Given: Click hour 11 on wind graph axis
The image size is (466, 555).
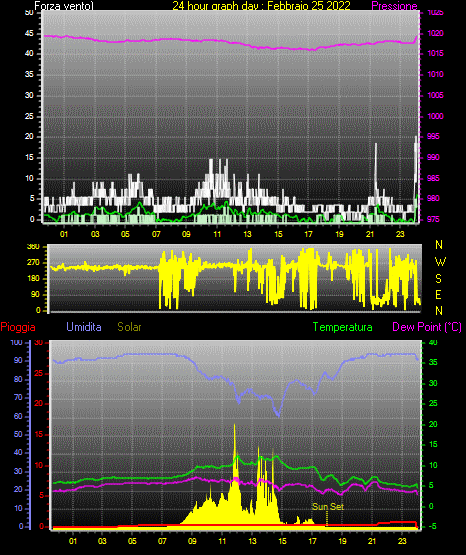Looking at the screenshot, I should point(217,234).
